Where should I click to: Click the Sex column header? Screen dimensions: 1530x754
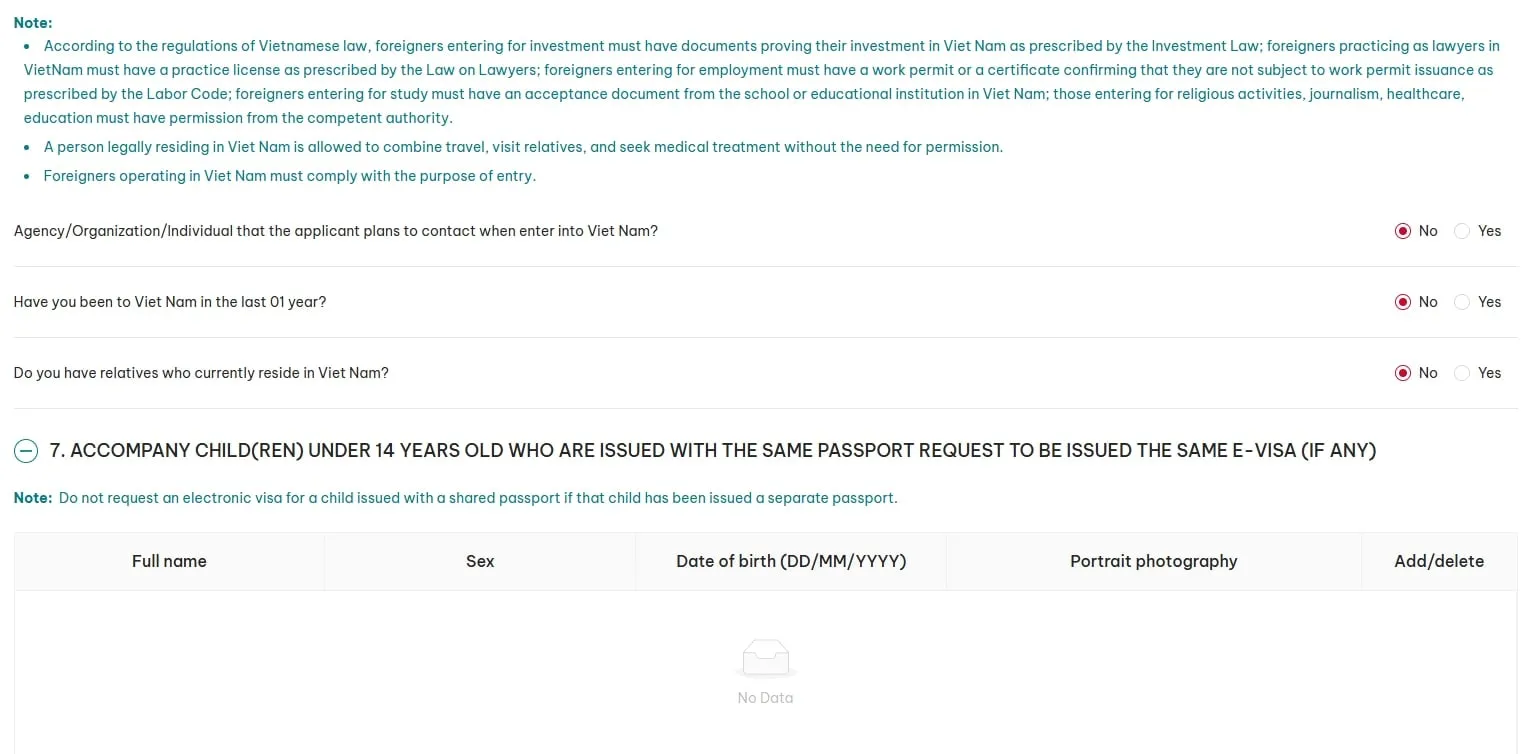pyautogui.click(x=480, y=561)
